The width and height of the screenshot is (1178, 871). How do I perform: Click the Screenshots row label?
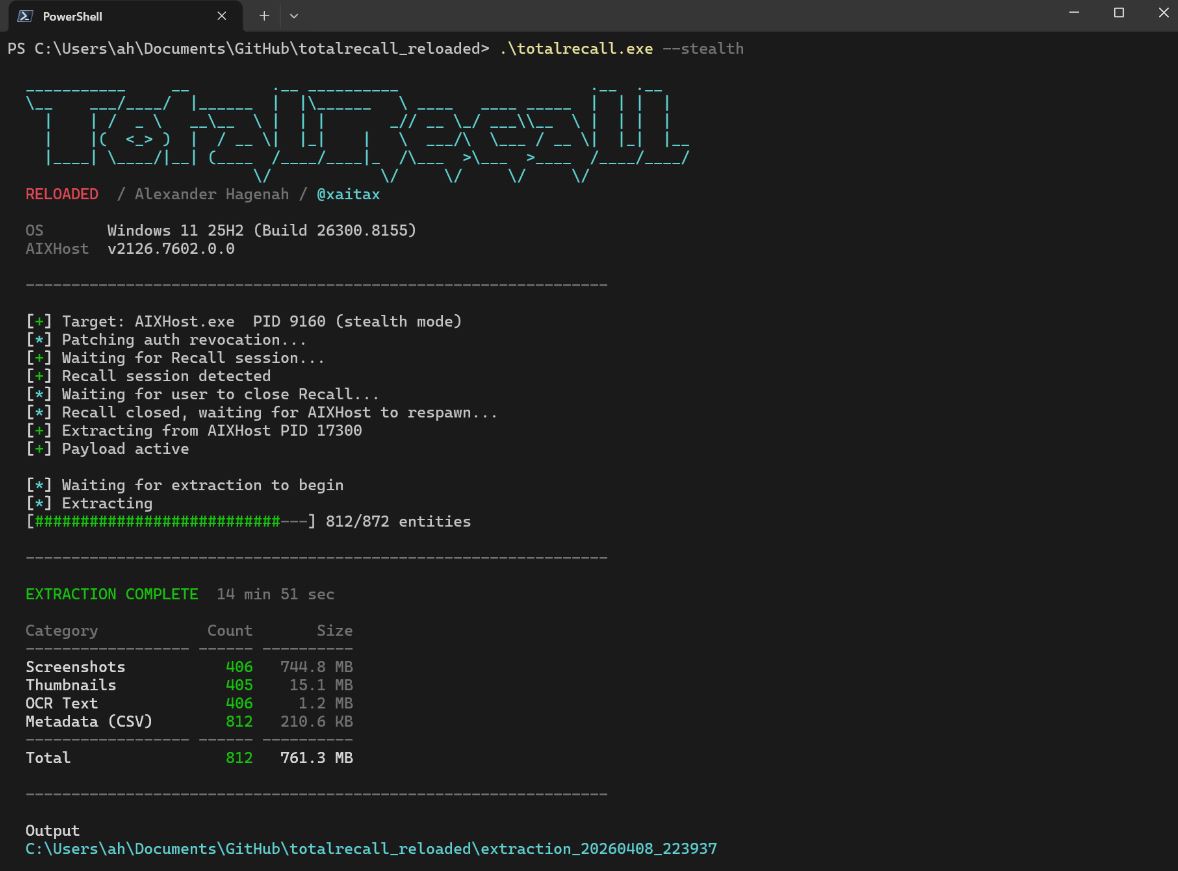(x=75, y=667)
